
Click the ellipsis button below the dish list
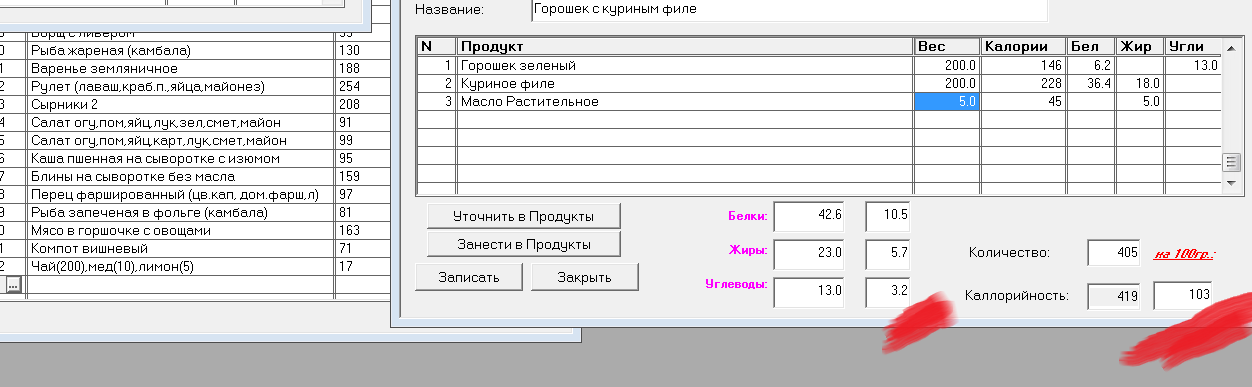tap(13, 285)
